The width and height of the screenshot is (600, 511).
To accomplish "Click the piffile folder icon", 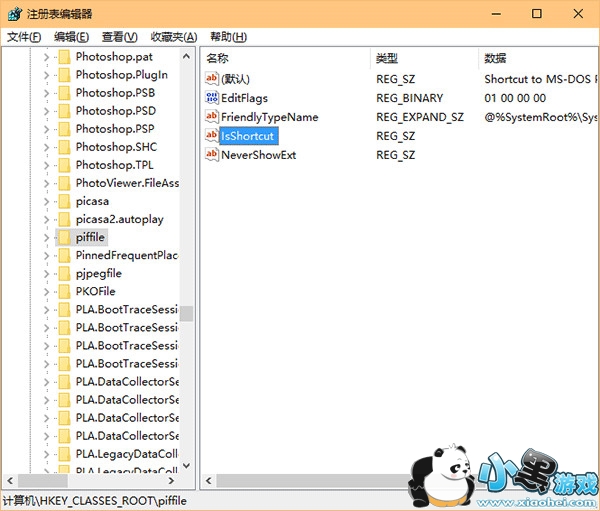I will (64, 237).
